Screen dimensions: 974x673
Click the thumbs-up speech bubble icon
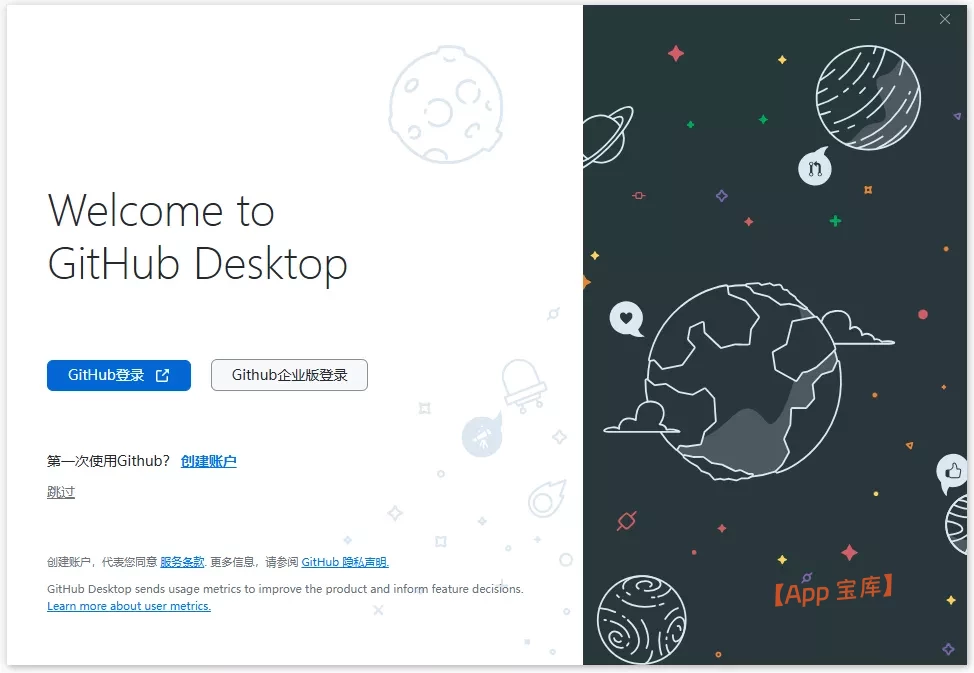click(x=952, y=472)
